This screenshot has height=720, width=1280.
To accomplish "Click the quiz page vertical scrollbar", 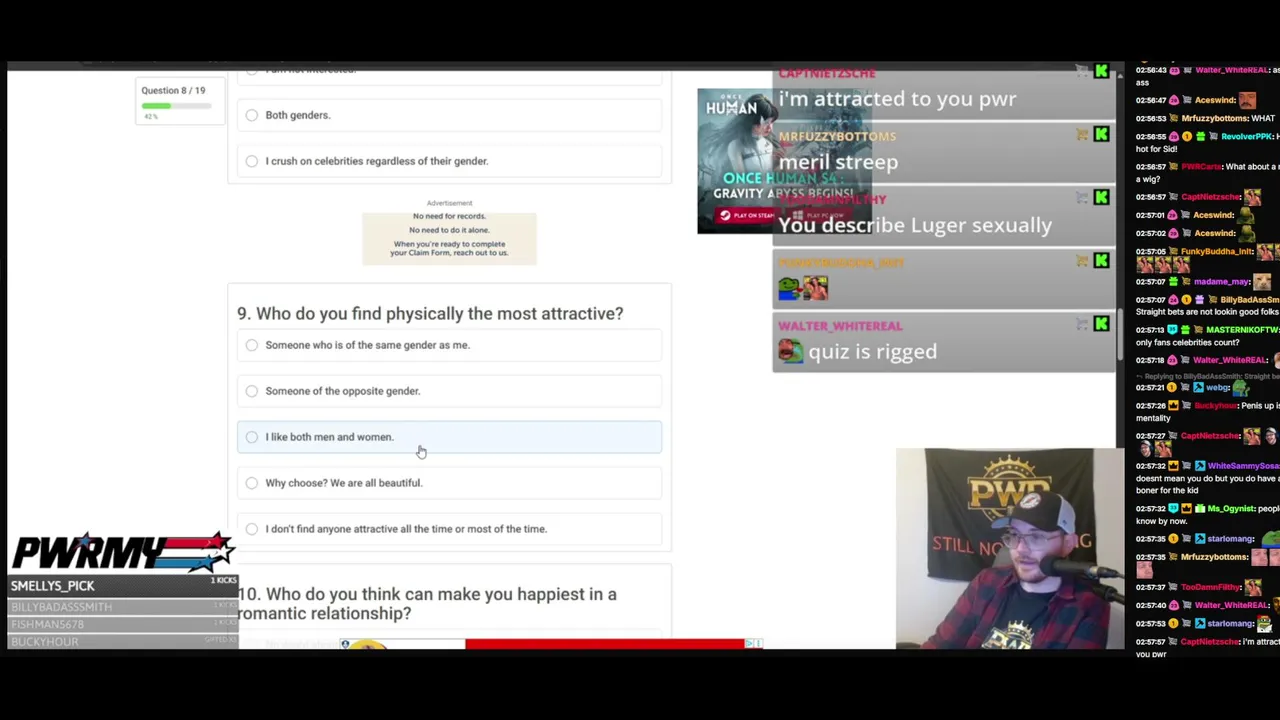I will [x=1120, y=336].
